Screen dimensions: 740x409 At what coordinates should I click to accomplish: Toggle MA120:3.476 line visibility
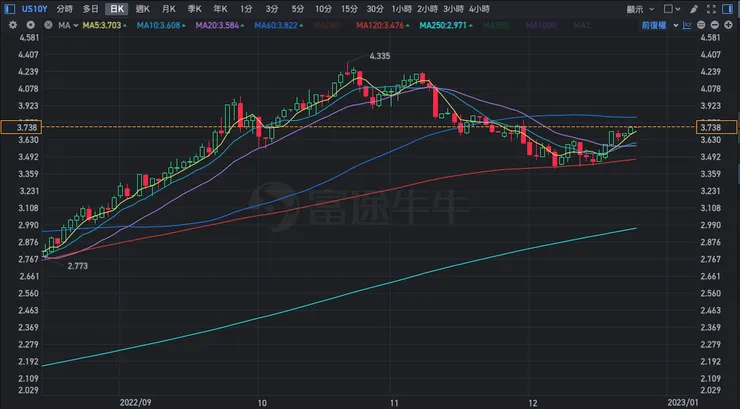click(382, 25)
